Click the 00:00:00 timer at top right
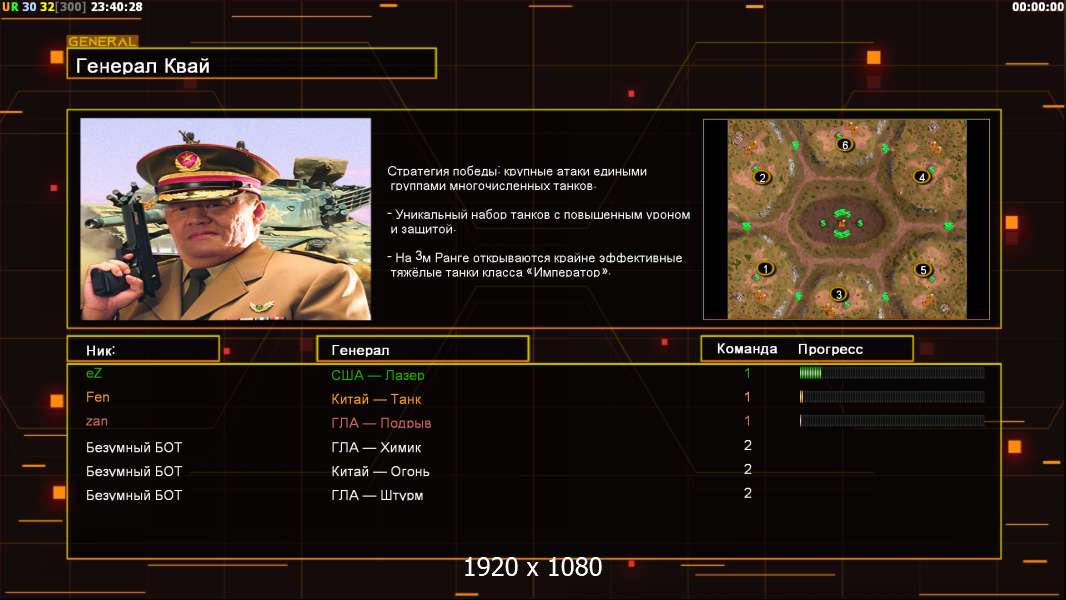Image resolution: width=1066 pixels, height=600 pixels. (1037, 7)
